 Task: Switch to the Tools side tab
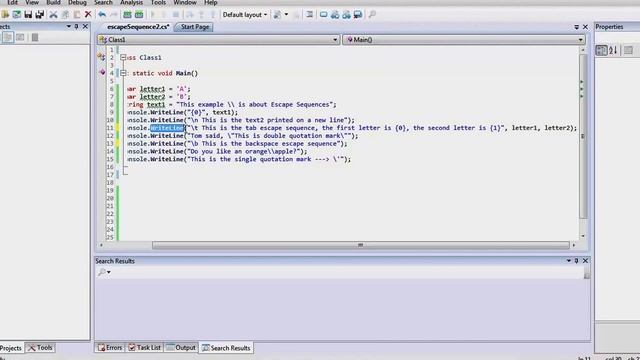tap(40, 348)
